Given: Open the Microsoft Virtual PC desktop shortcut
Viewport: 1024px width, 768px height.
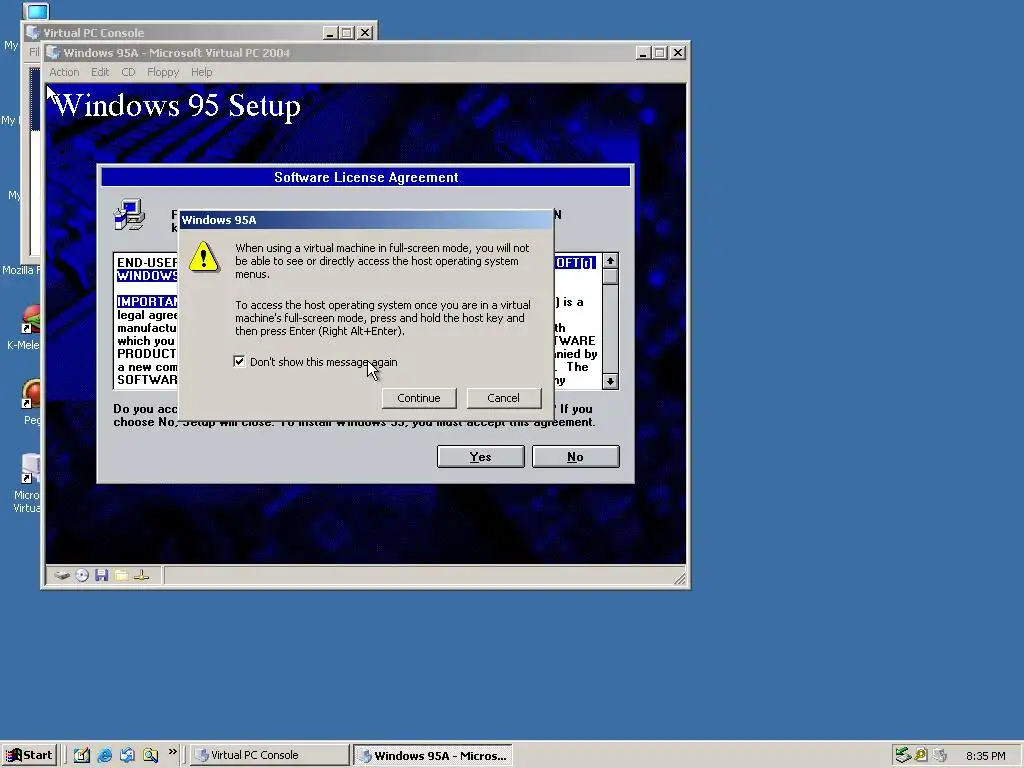Looking at the screenshot, I should coord(30,469).
